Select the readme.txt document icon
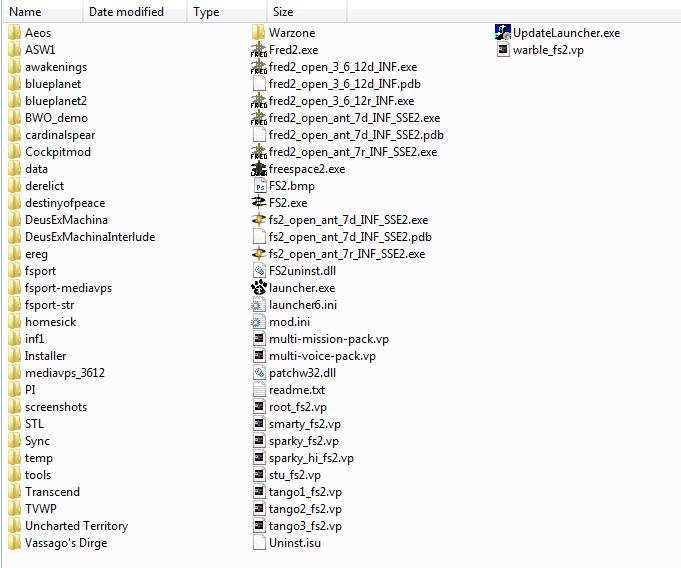 click(x=259, y=390)
